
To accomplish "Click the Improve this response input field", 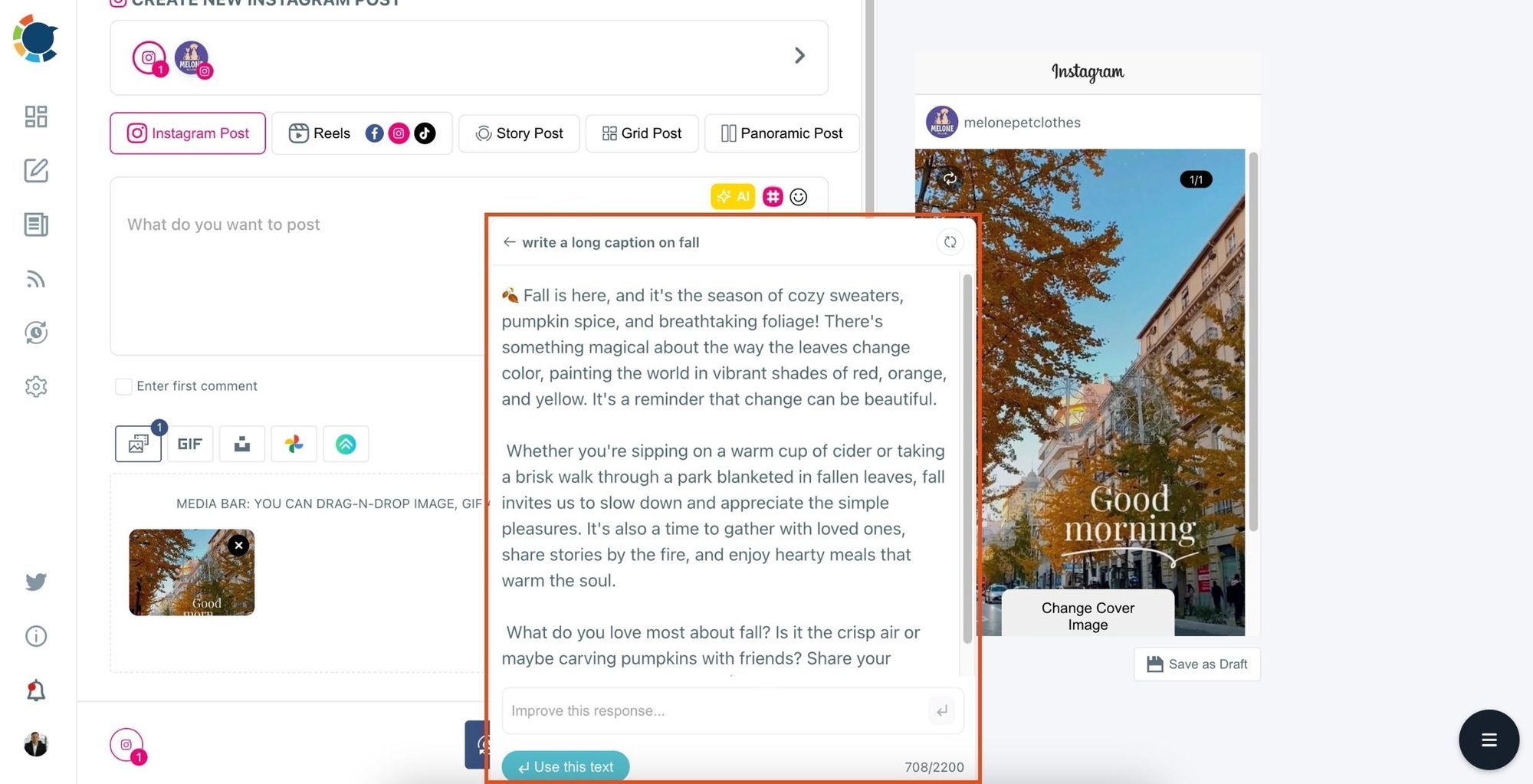I will point(713,710).
